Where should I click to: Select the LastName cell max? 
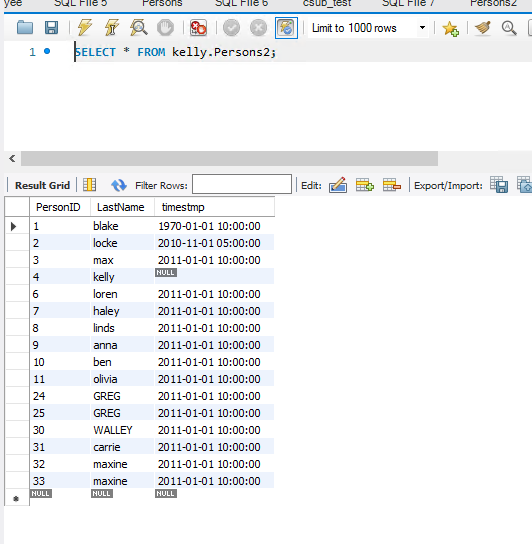point(122,260)
